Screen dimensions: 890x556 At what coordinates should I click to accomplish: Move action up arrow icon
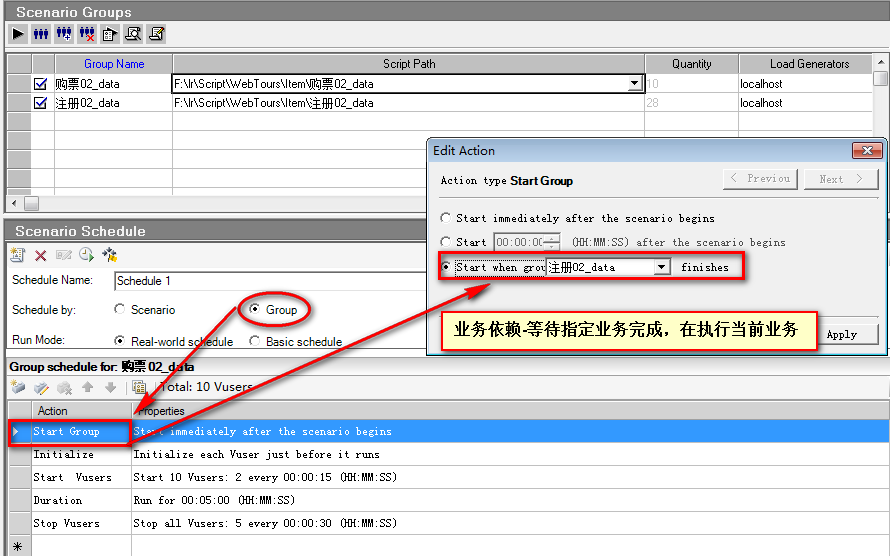[87, 387]
